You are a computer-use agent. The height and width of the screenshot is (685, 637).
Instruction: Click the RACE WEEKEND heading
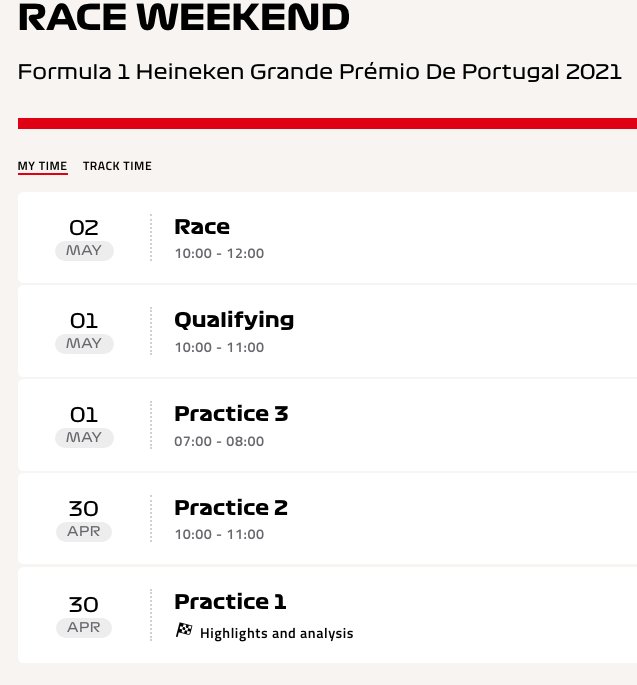(184, 17)
